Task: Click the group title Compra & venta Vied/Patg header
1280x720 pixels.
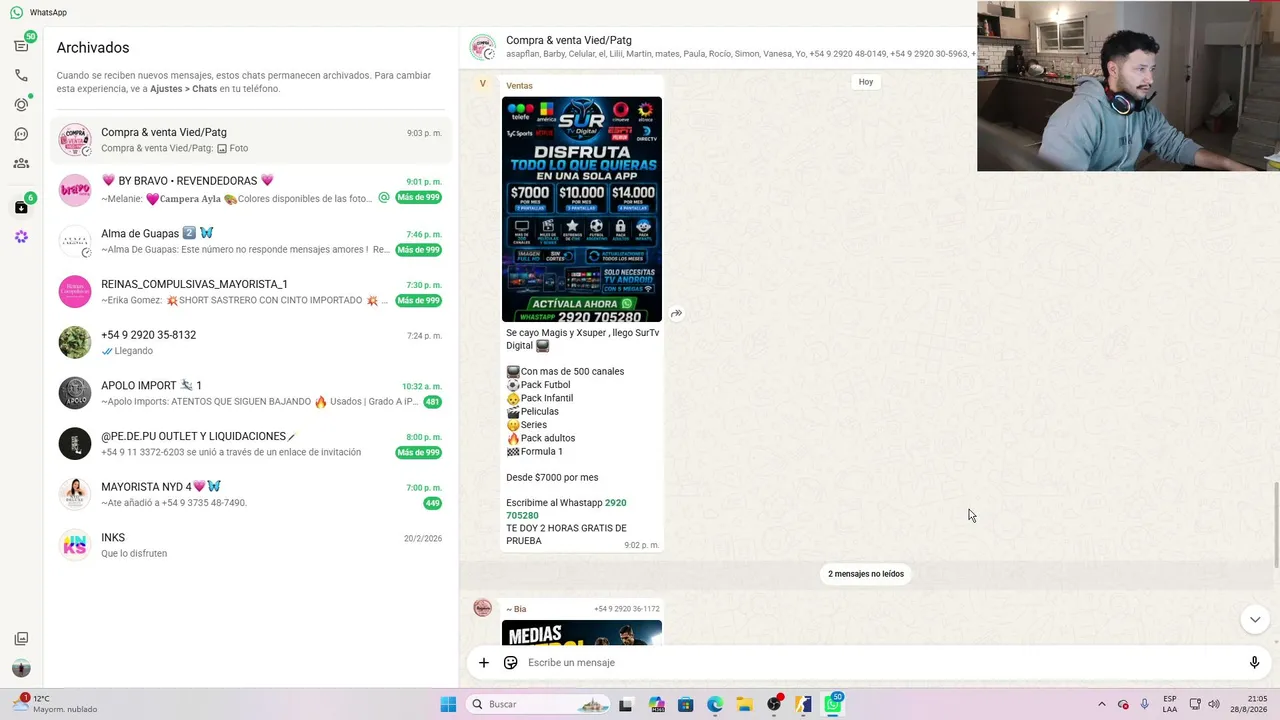Action: point(569,41)
